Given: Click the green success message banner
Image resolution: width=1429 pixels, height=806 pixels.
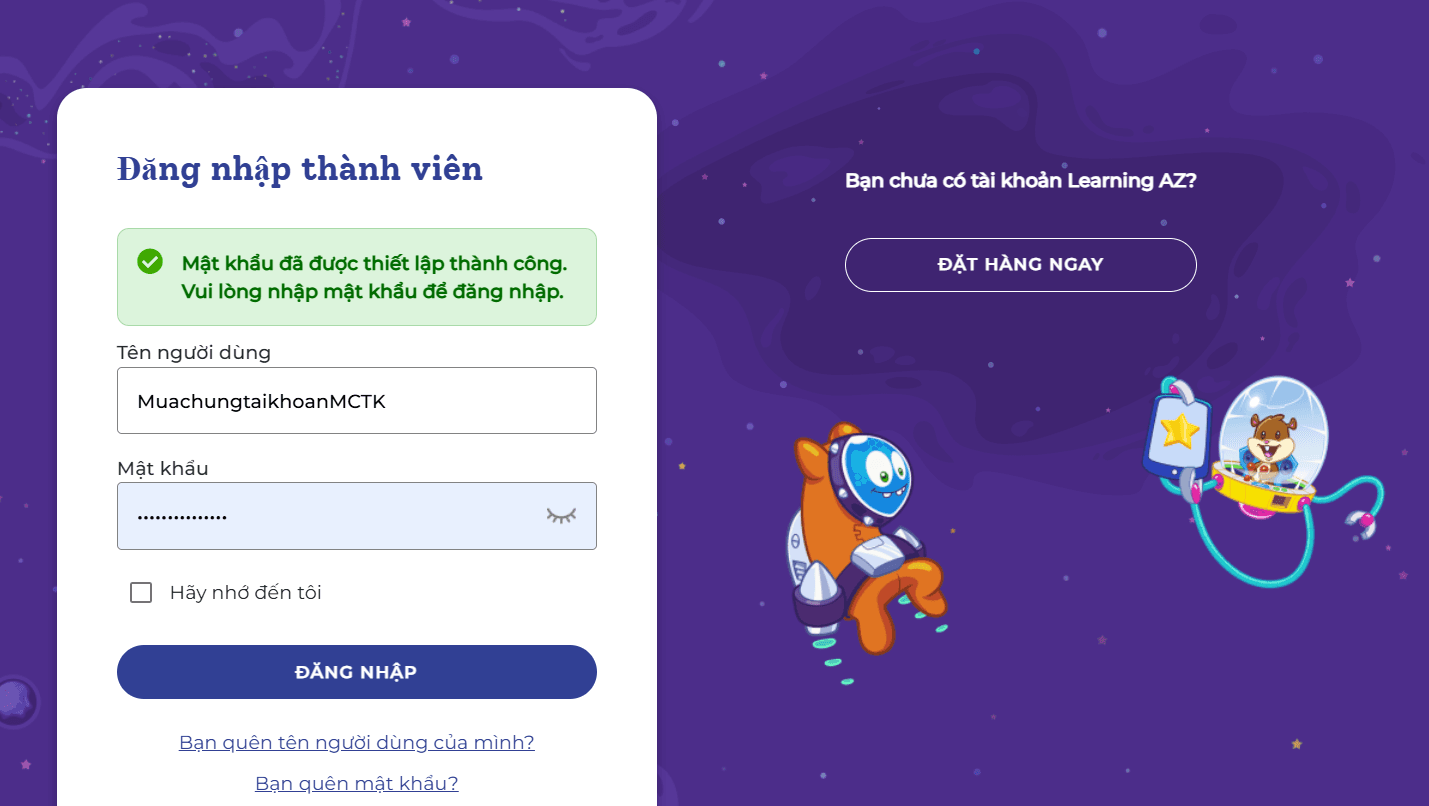Looking at the screenshot, I should [356, 277].
